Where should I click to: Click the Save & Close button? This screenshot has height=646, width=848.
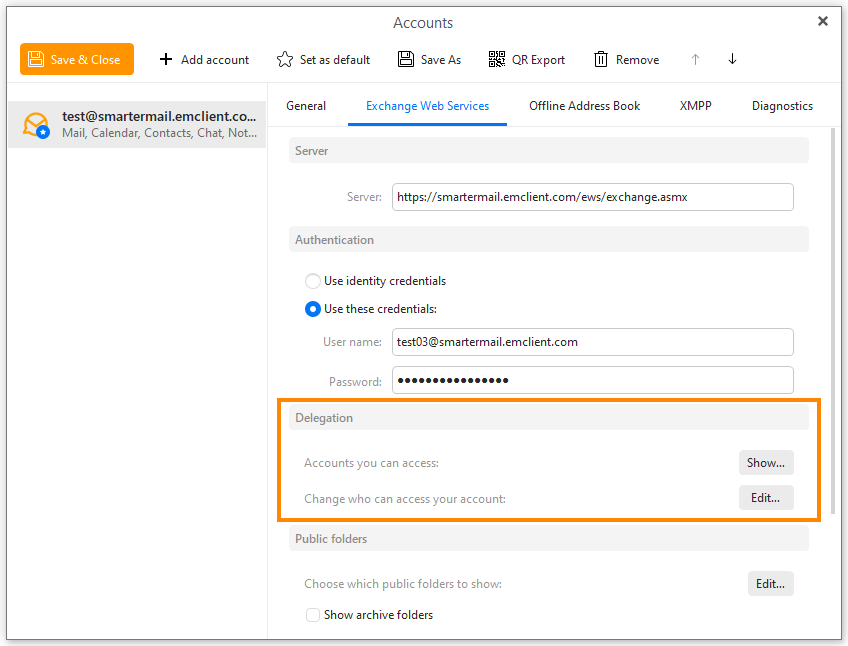tap(76, 59)
